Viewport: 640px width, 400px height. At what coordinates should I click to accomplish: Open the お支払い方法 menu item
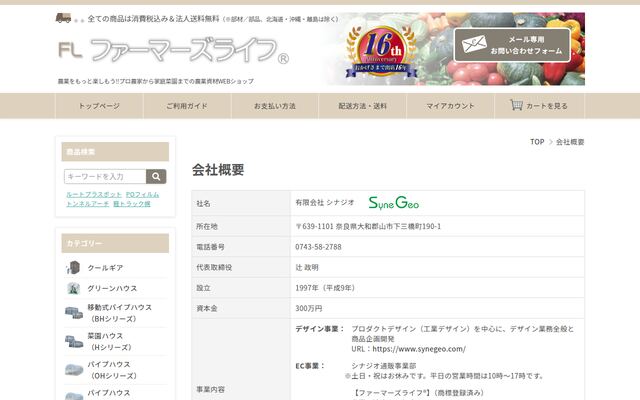(x=275, y=106)
